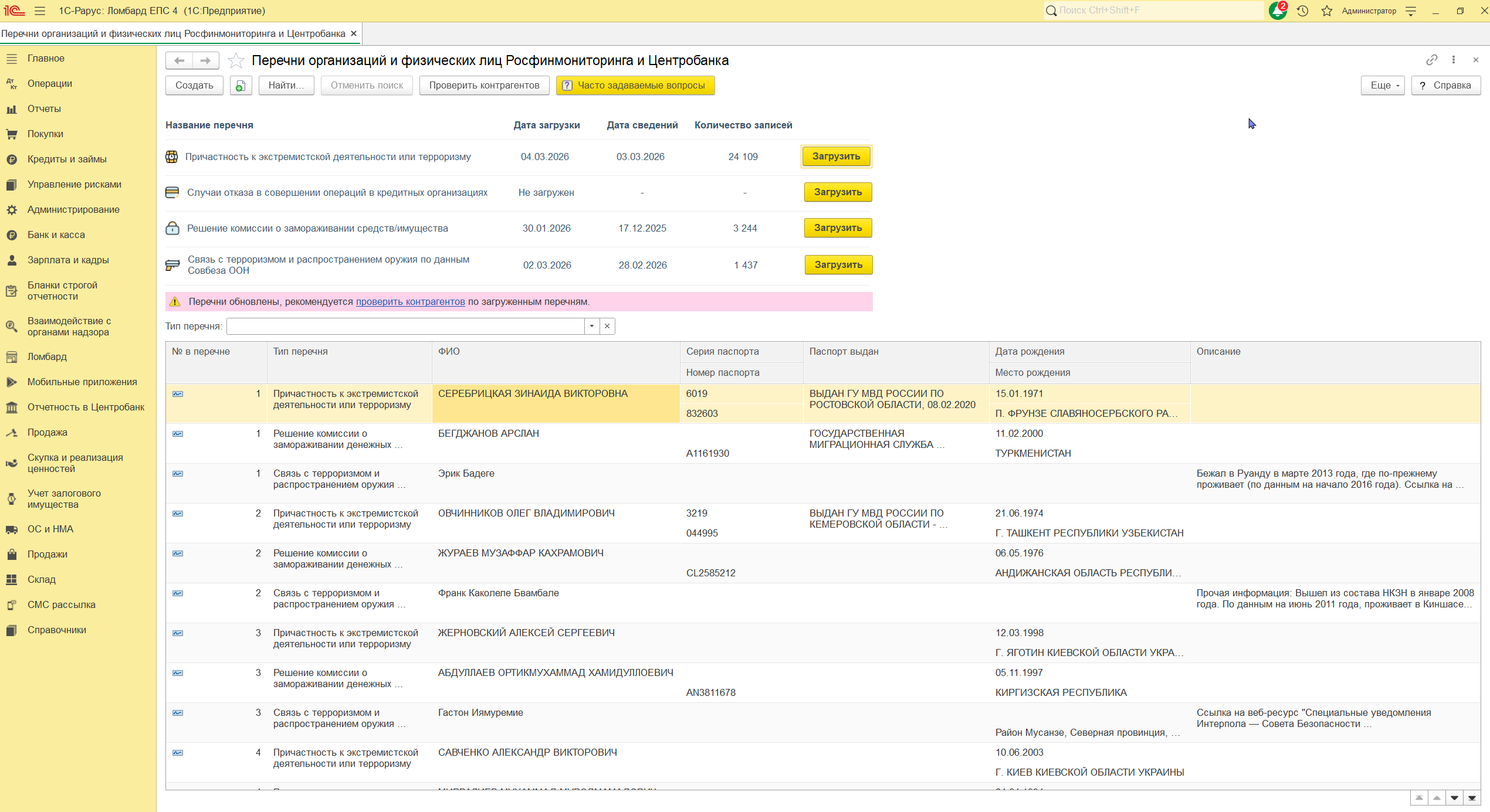Open Управление рисками sidebar section

[74, 184]
